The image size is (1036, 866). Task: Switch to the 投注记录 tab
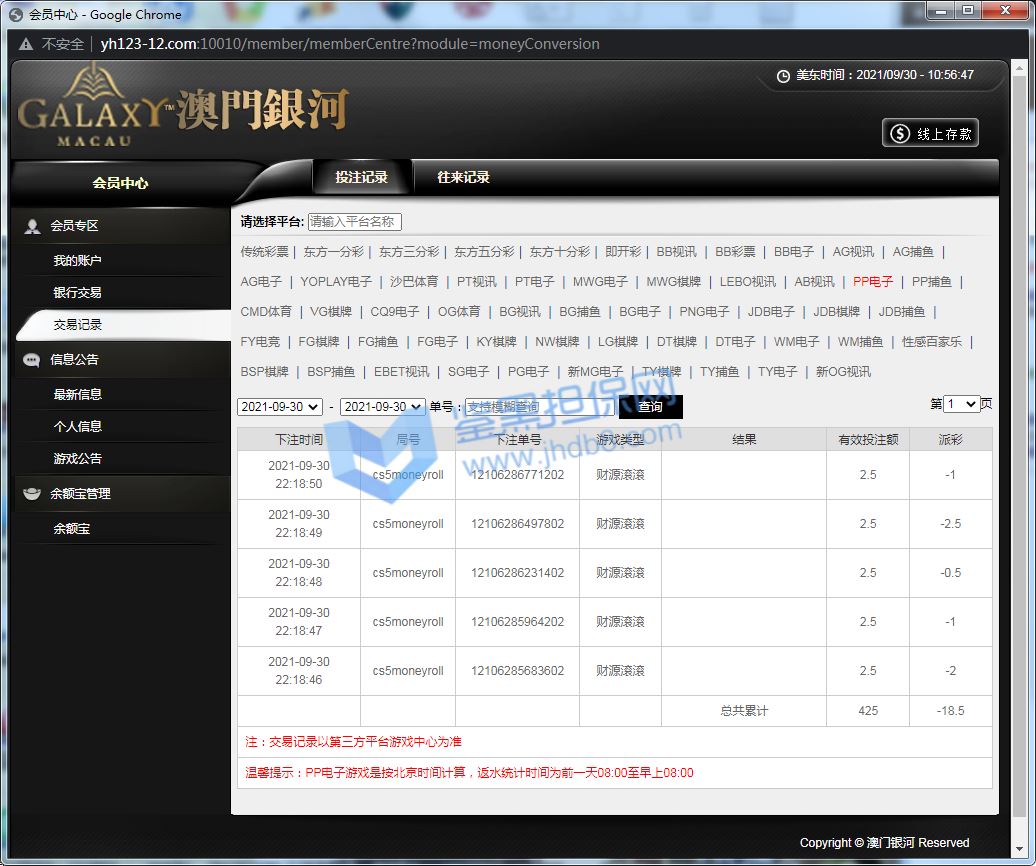(x=361, y=177)
